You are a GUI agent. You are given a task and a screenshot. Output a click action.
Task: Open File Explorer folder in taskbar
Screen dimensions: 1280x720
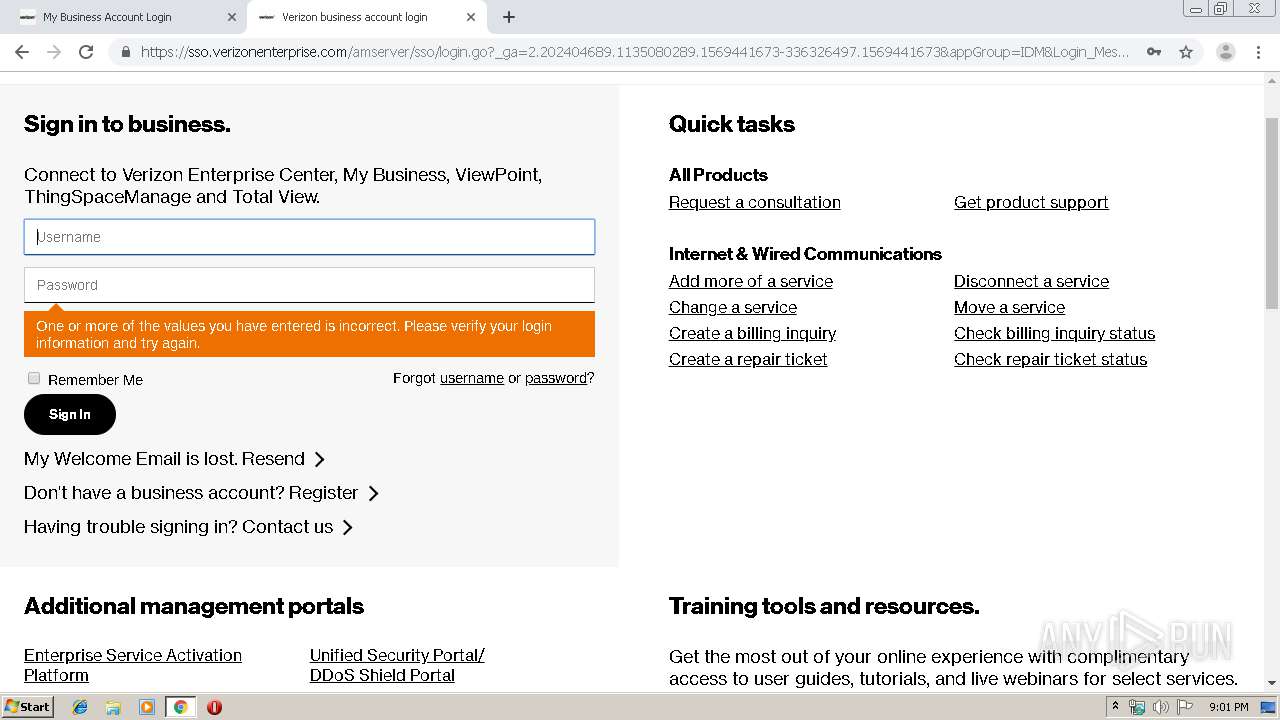(x=113, y=707)
